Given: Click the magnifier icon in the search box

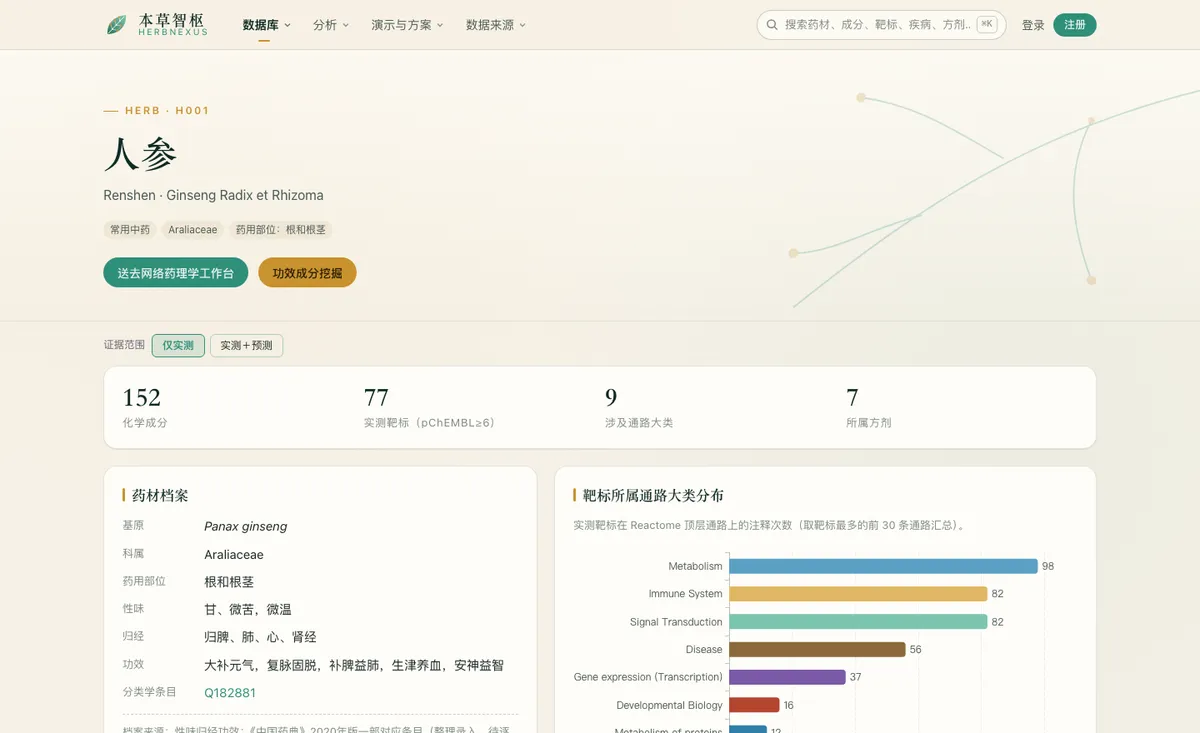Looking at the screenshot, I should (x=772, y=25).
